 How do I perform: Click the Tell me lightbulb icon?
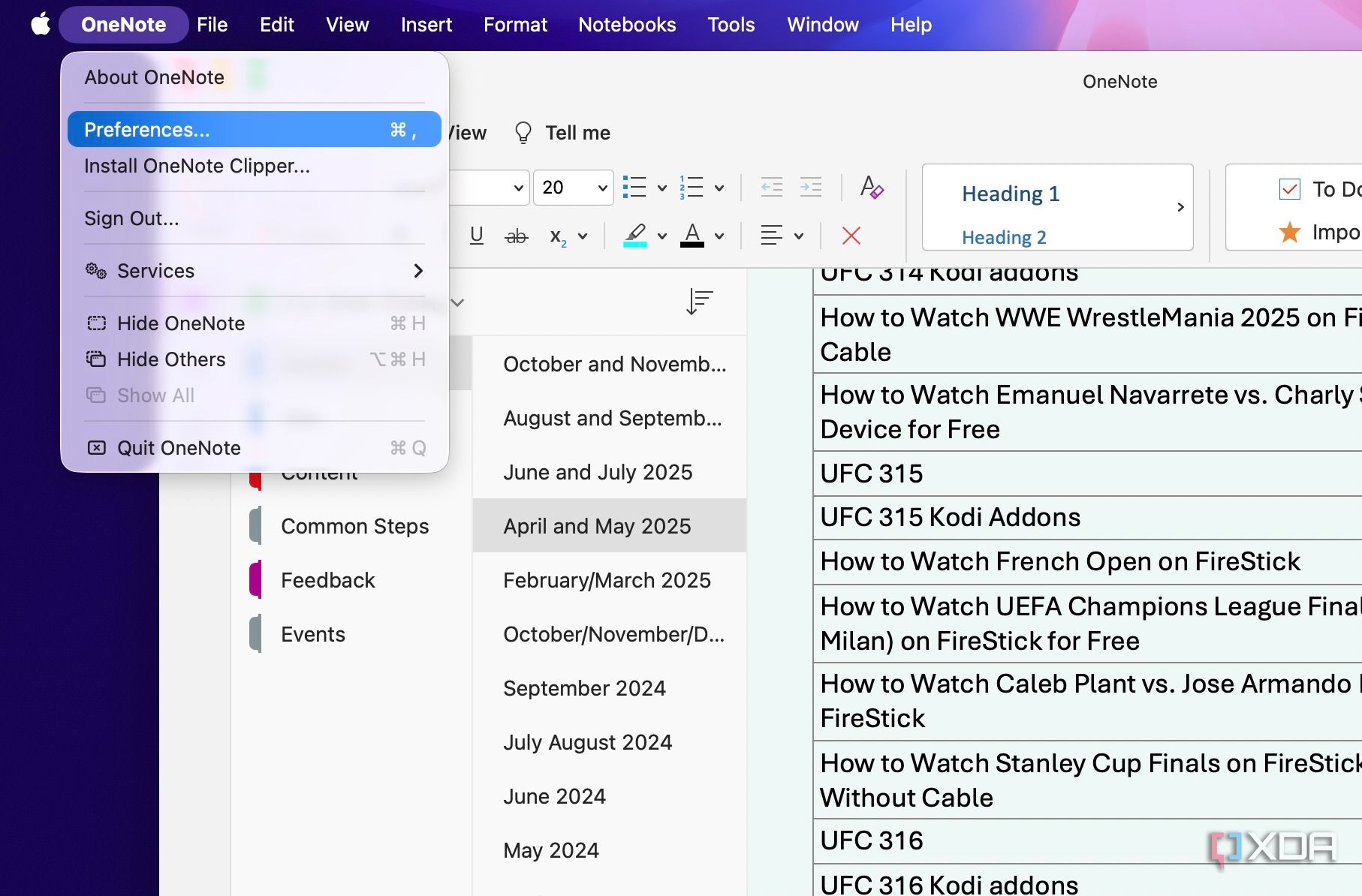(x=523, y=133)
